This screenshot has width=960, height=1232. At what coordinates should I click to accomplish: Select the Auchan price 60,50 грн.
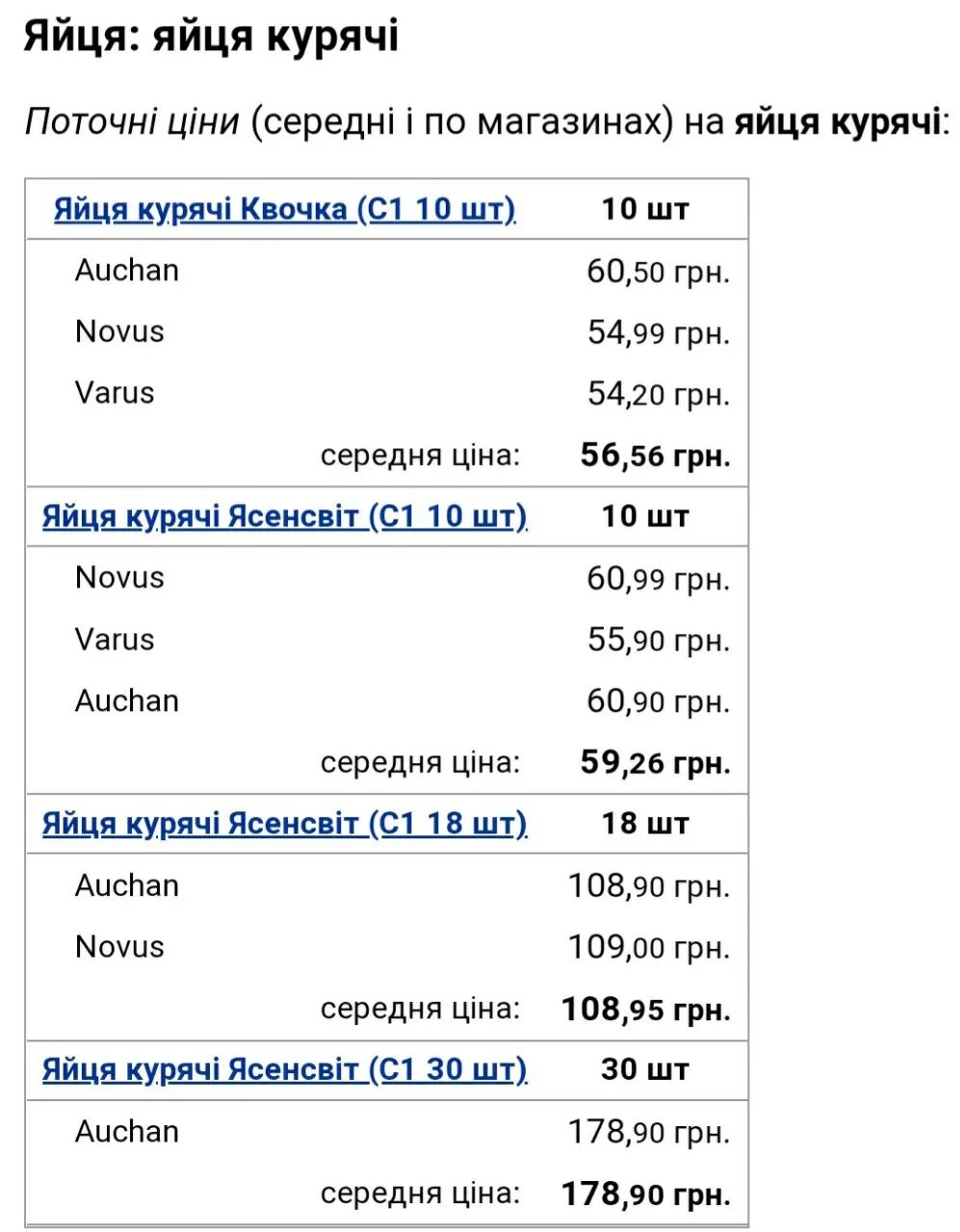pyautogui.click(x=658, y=272)
